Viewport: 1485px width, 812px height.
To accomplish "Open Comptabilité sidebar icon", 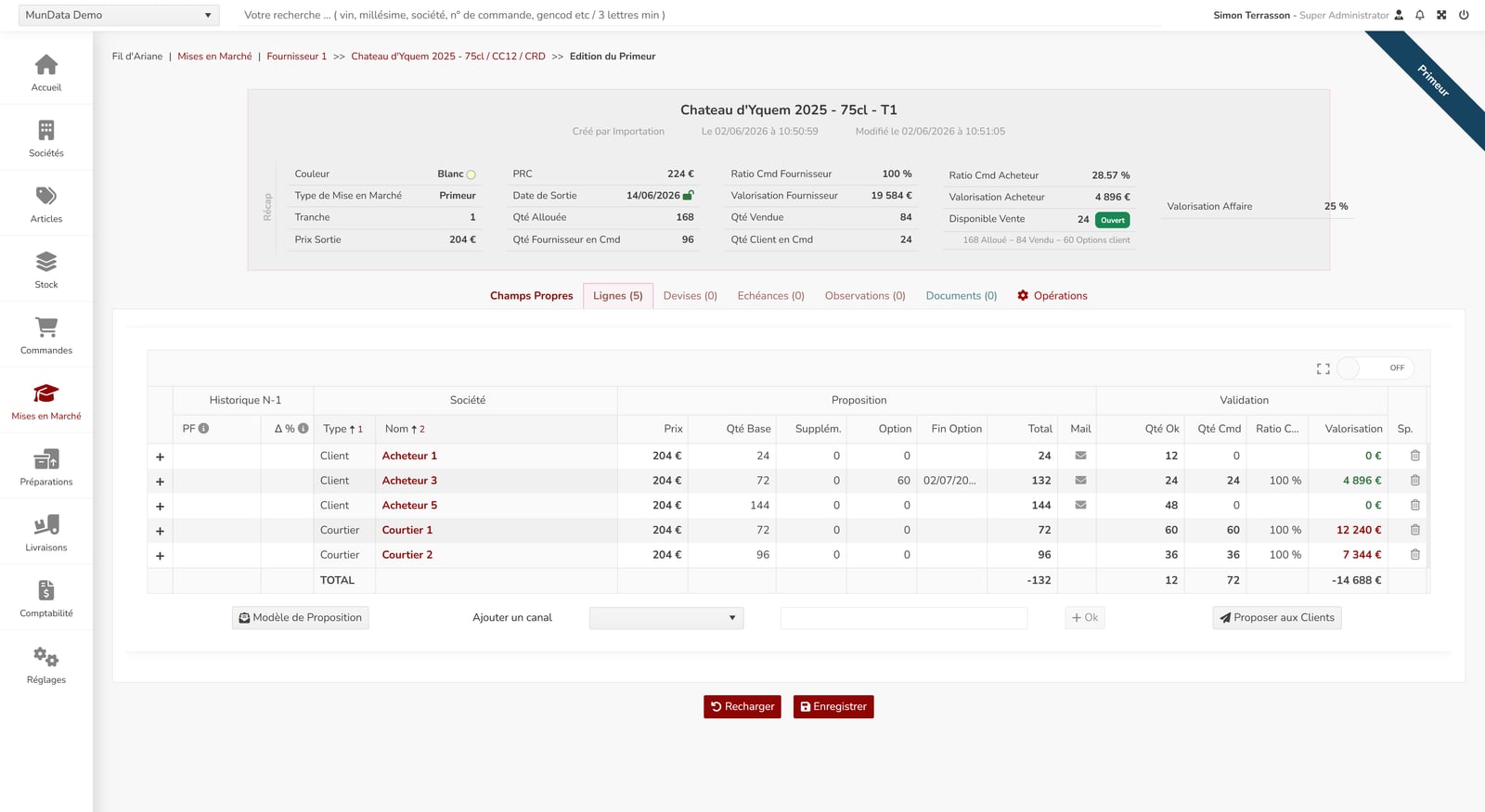I will tap(46, 590).
